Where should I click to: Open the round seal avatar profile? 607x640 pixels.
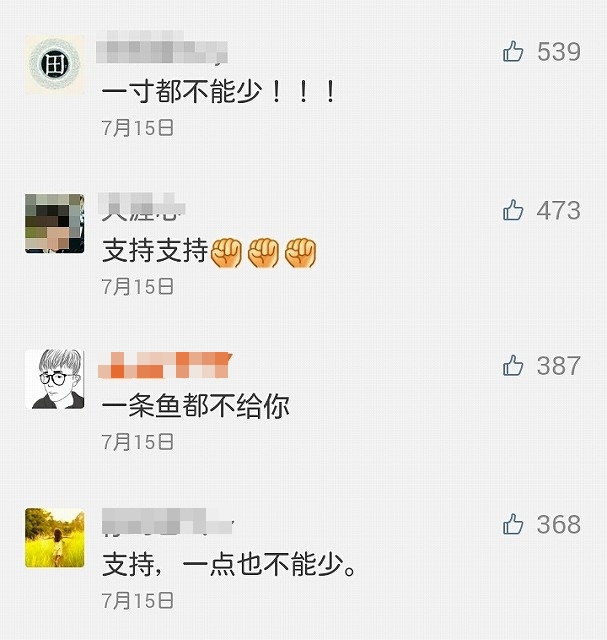tap(55, 64)
